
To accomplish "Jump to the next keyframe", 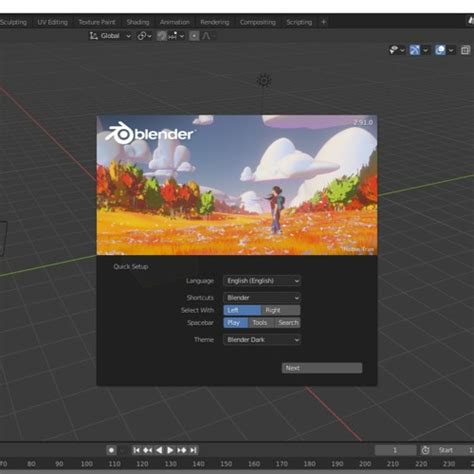I will [x=182, y=450].
